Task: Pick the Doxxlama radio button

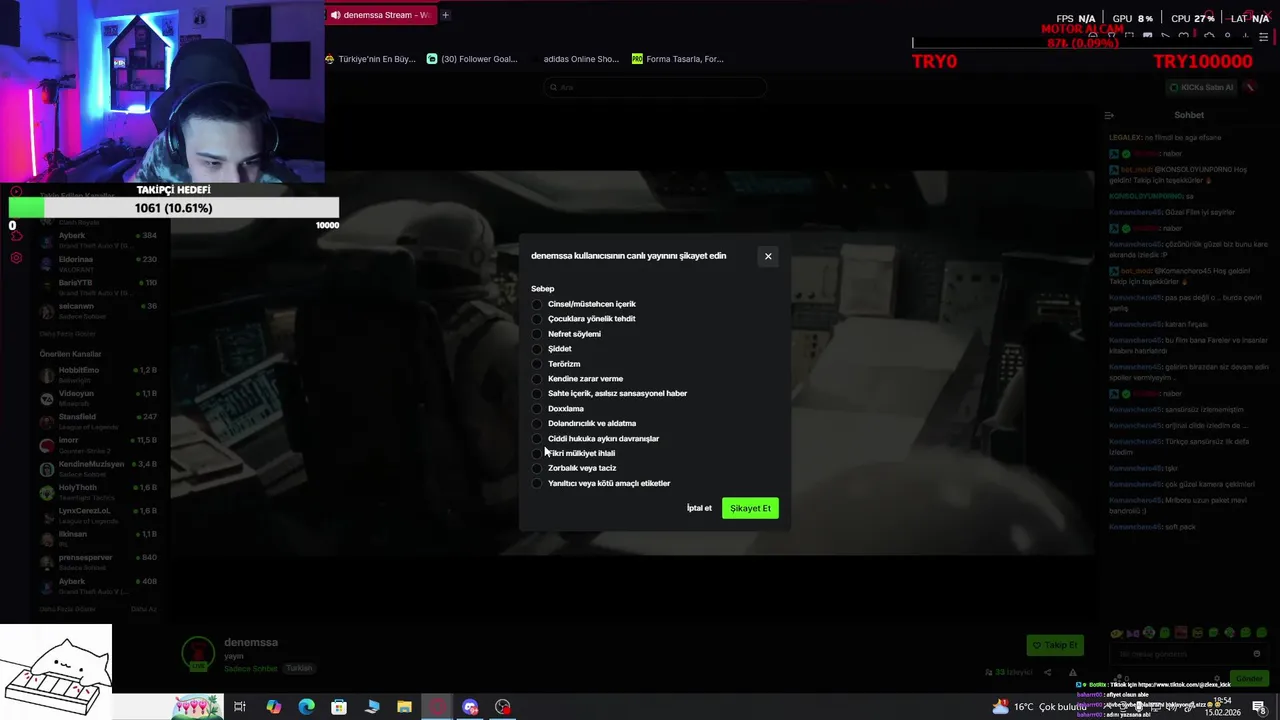Action: tap(537, 408)
